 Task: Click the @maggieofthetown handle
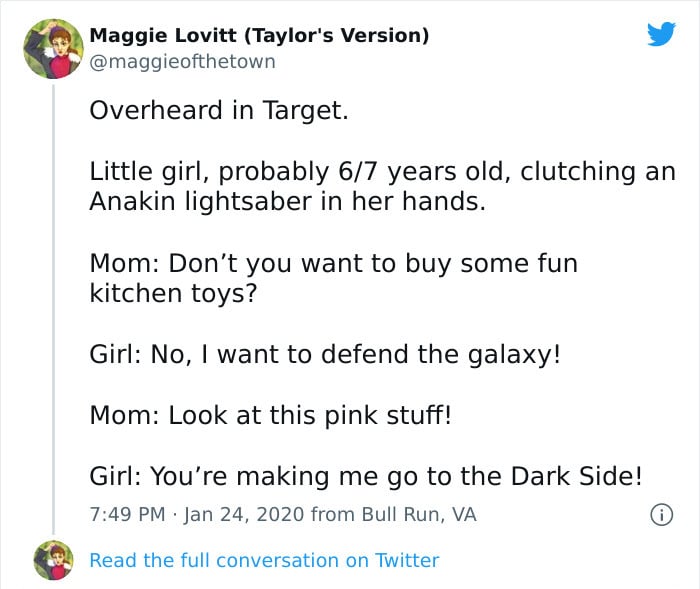coord(182,62)
